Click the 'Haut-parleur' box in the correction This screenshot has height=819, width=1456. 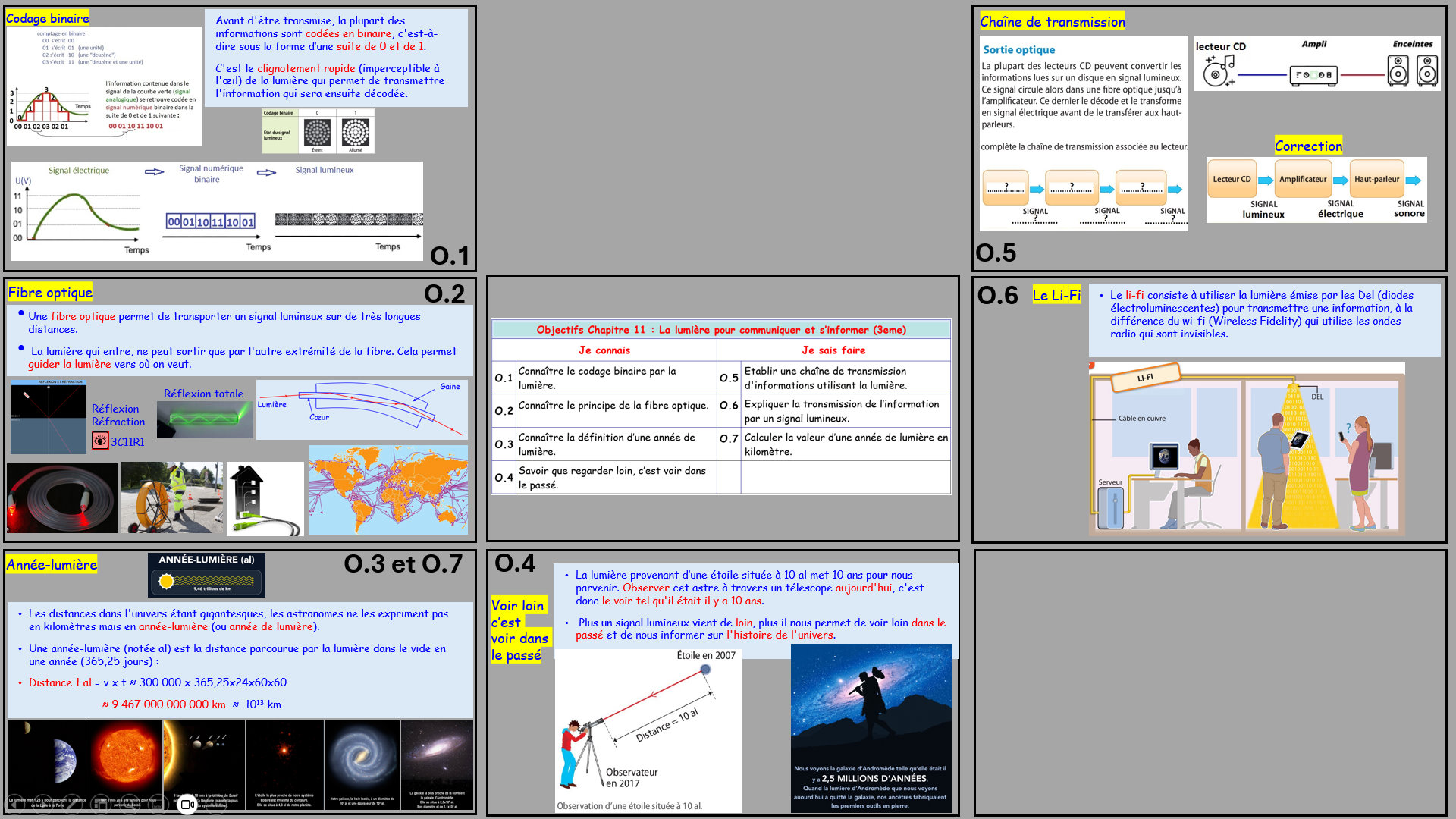(x=1377, y=179)
